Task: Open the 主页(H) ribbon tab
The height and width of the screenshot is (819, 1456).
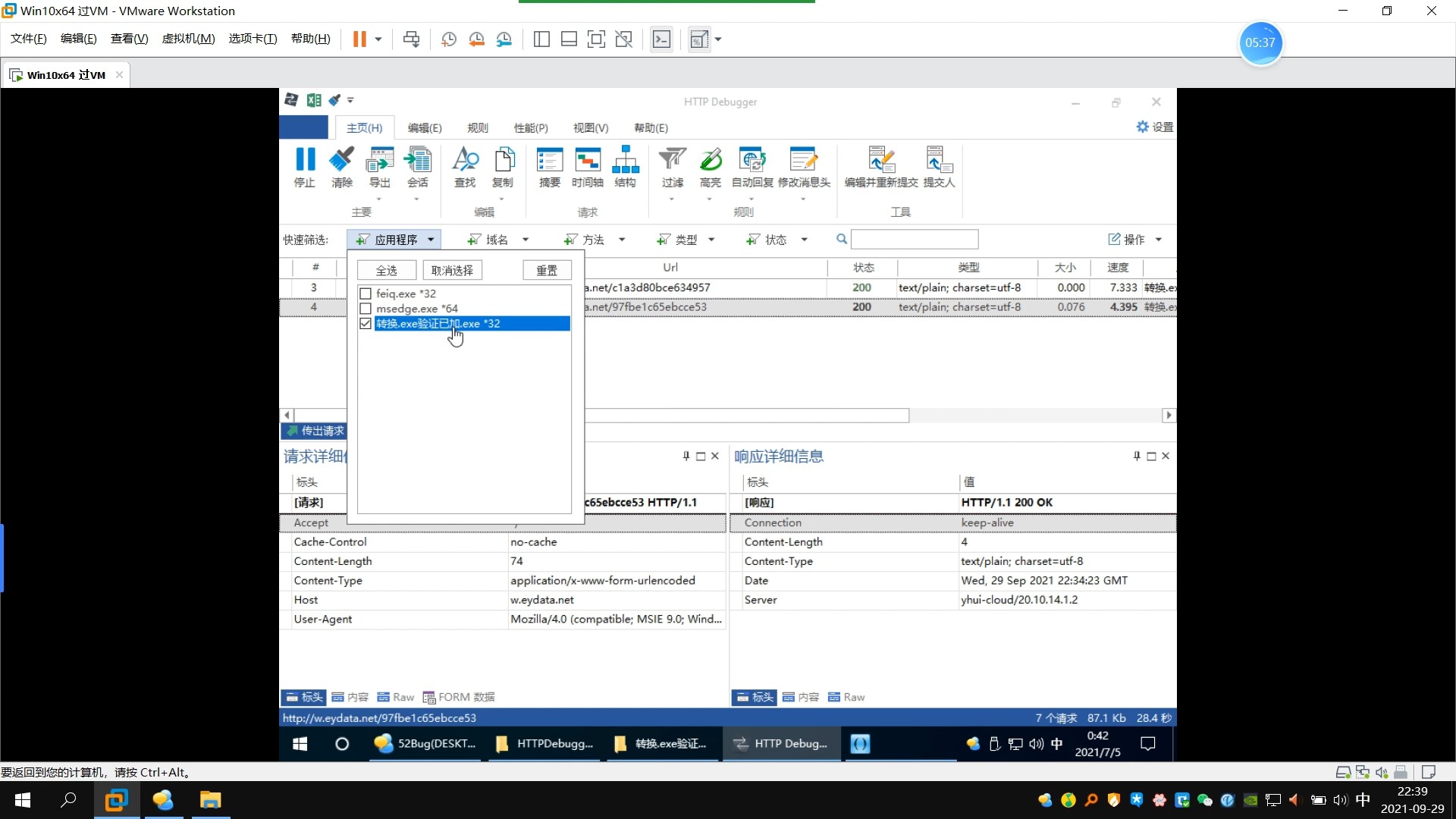Action: point(365,127)
